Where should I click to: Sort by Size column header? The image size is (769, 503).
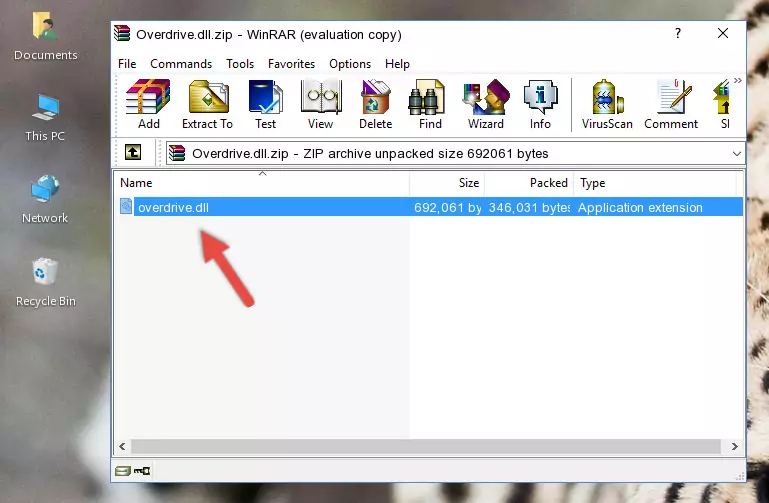pyautogui.click(x=447, y=183)
